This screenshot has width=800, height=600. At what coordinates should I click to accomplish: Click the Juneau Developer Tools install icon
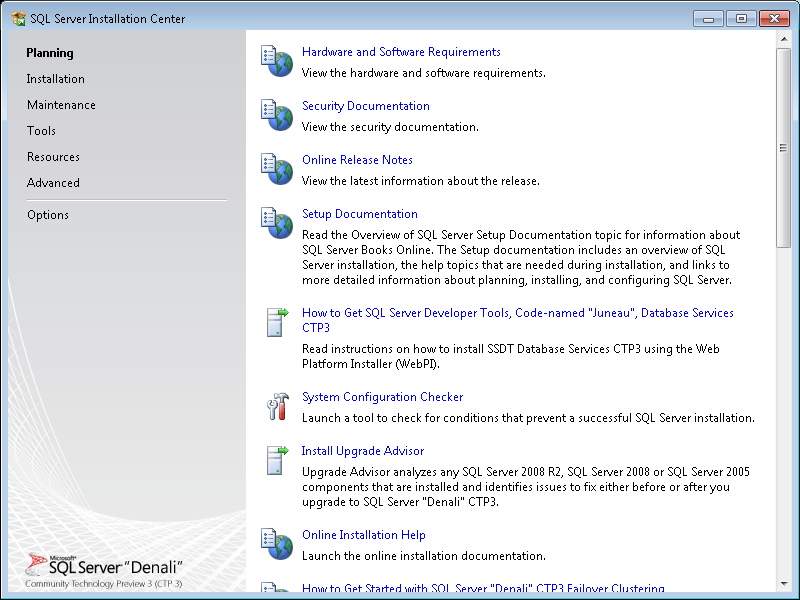coord(278,322)
